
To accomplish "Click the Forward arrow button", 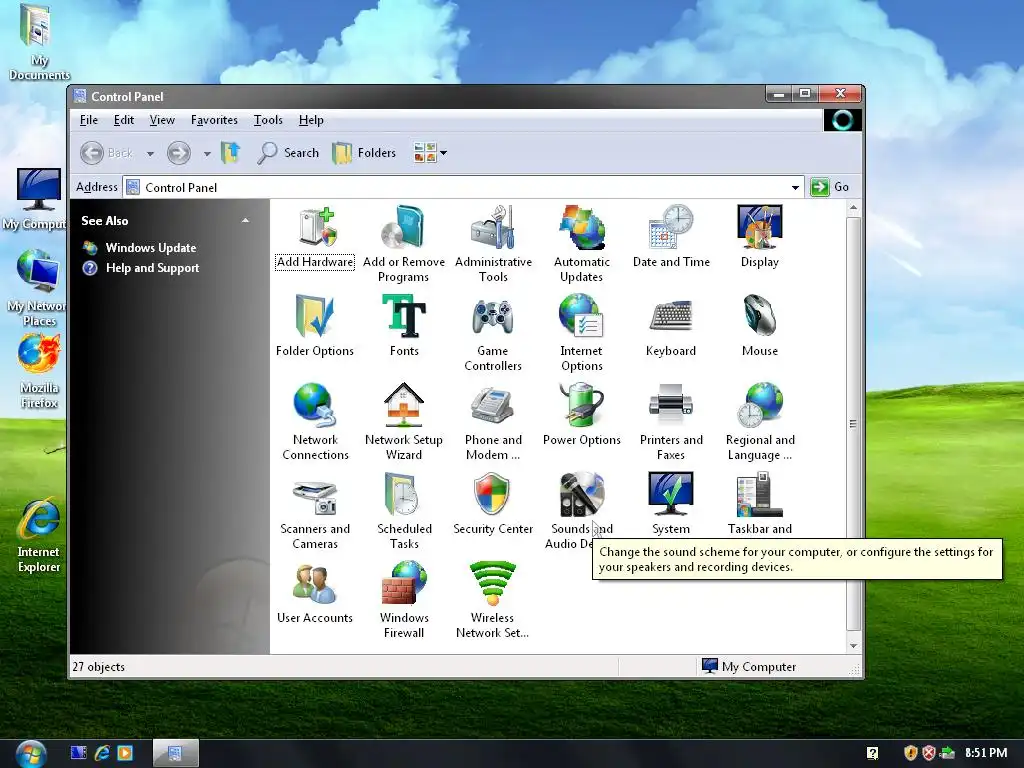I will 178,153.
